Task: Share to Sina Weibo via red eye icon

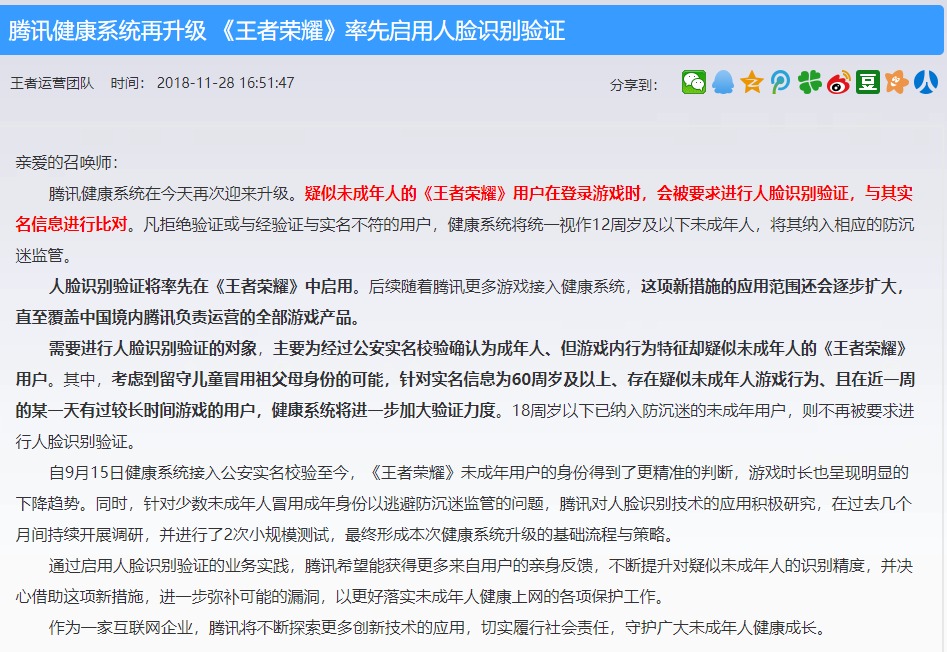Action: click(x=838, y=82)
